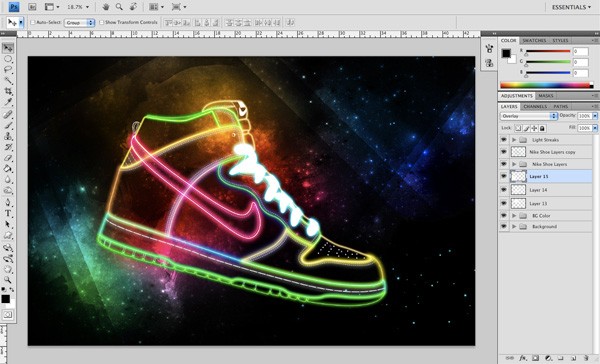Select the Path Selection tool
600x364 pixels.
coord(8,224)
